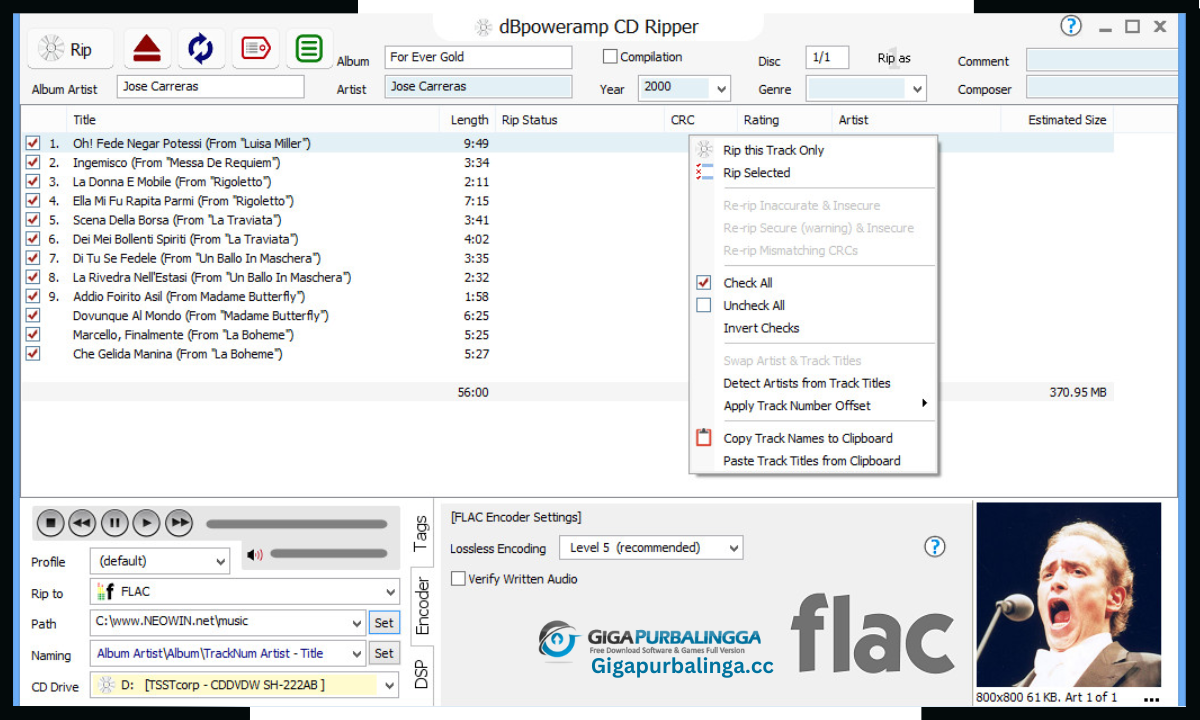
Task: Adjust the volume slider
Action: pyautogui.click(x=328, y=554)
